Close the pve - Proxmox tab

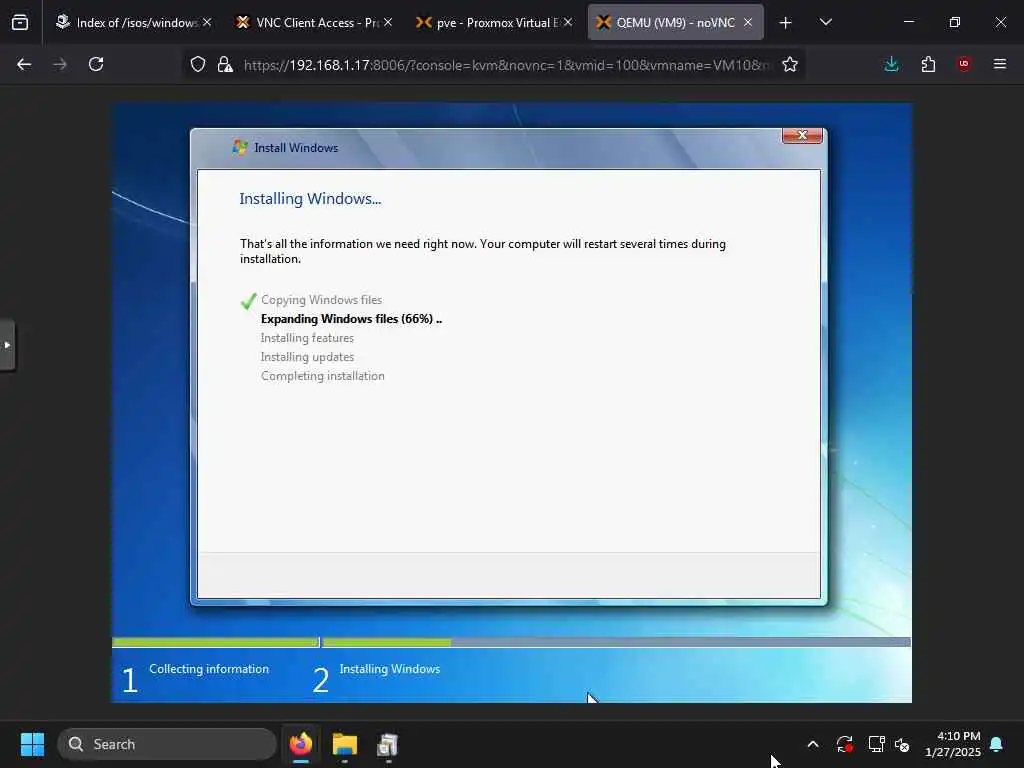[568, 22]
